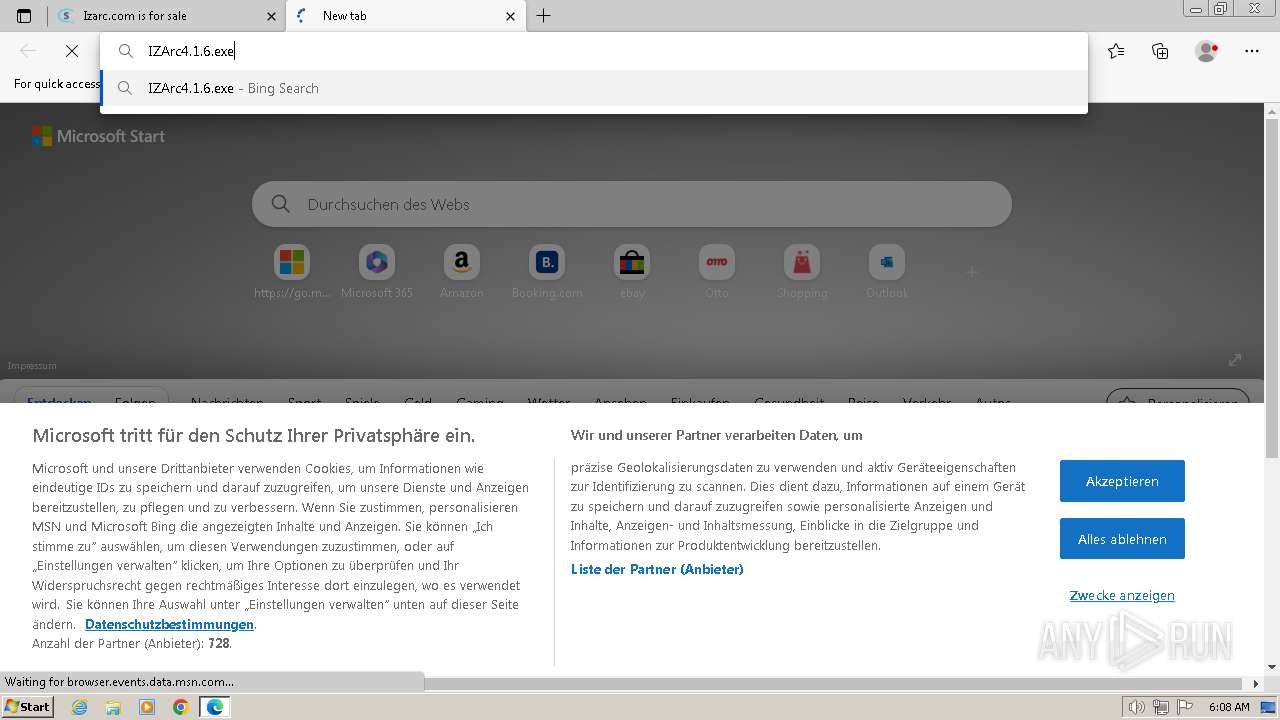The image size is (1280, 720).
Task: Close the New tab tab
Action: (x=511, y=16)
